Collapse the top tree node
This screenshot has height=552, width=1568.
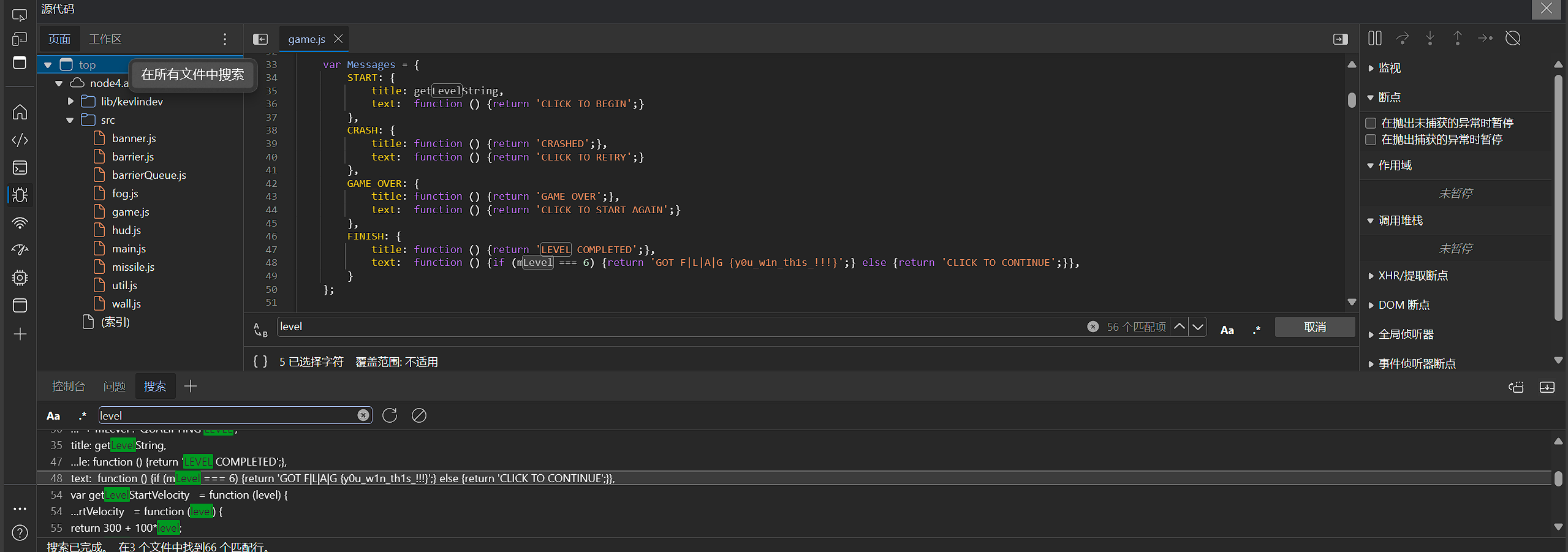[x=48, y=65]
